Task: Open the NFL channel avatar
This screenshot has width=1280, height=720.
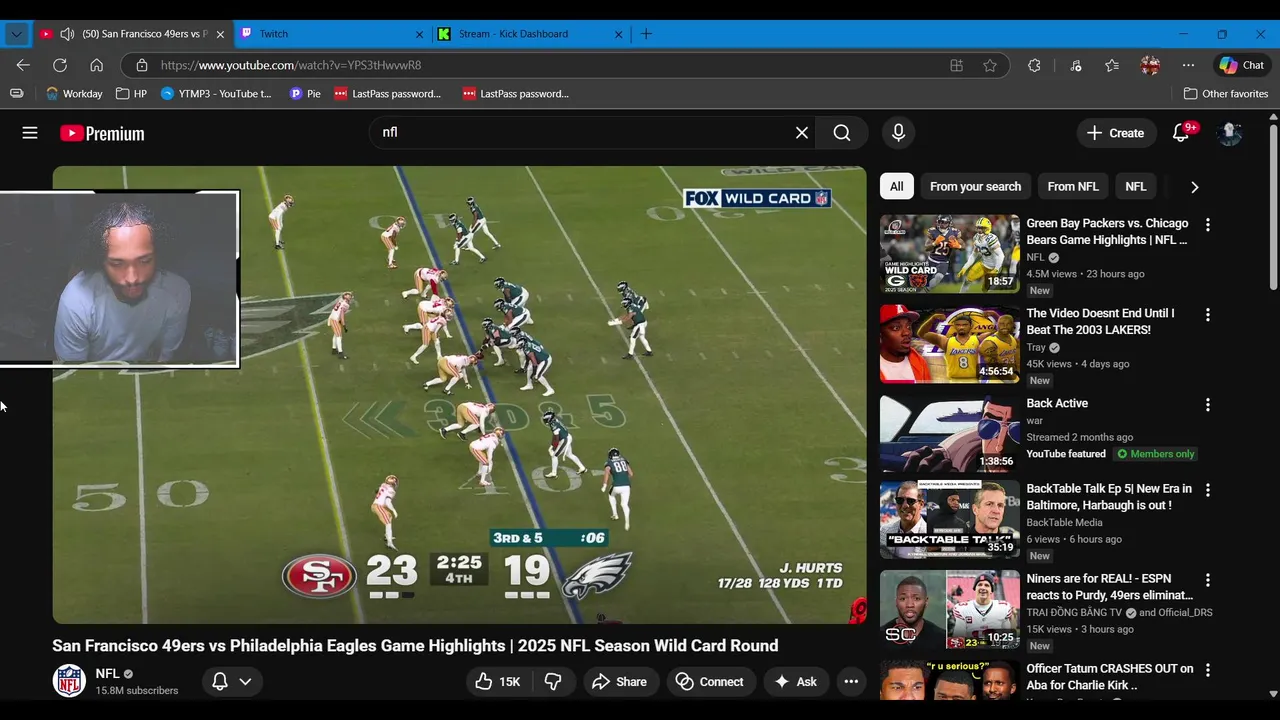Action: point(69,681)
